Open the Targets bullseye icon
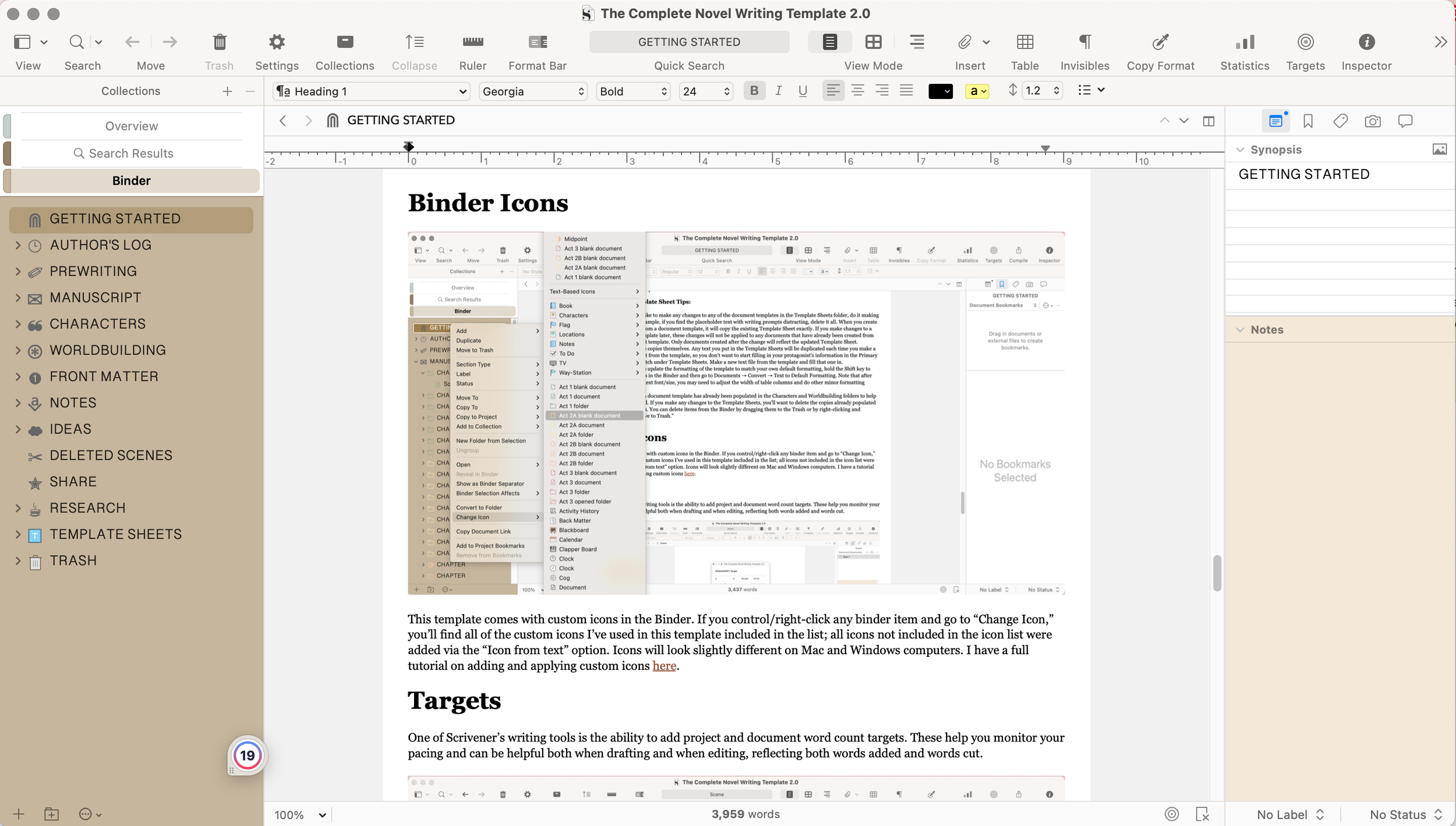This screenshot has width=1456, height=826. [x=1305, y=42]
